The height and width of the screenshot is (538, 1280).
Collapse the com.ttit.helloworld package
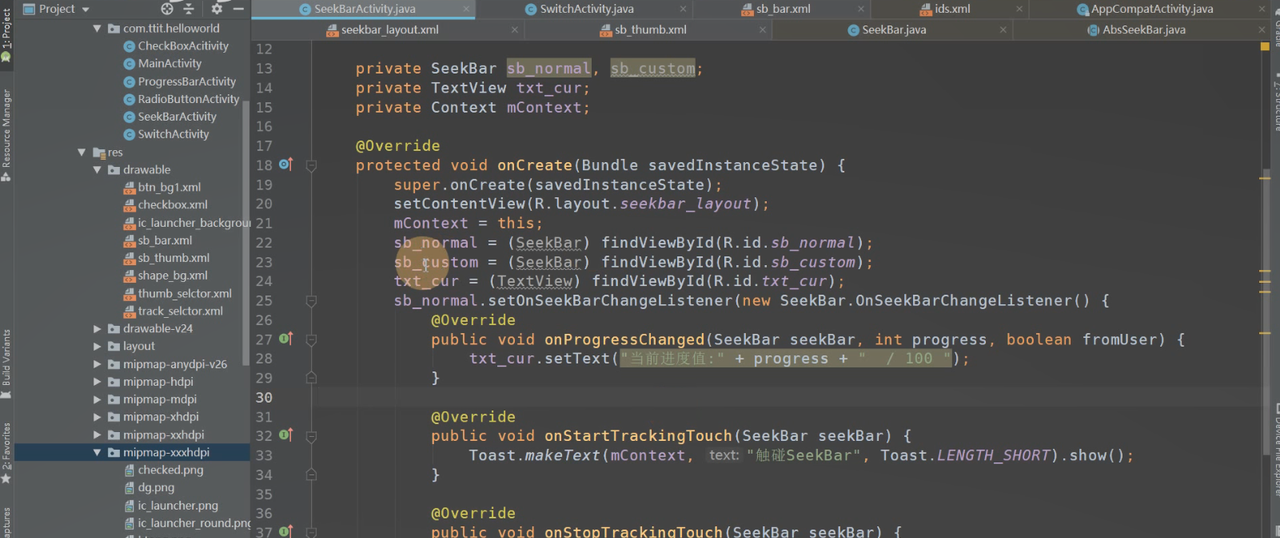click(97, 29)
